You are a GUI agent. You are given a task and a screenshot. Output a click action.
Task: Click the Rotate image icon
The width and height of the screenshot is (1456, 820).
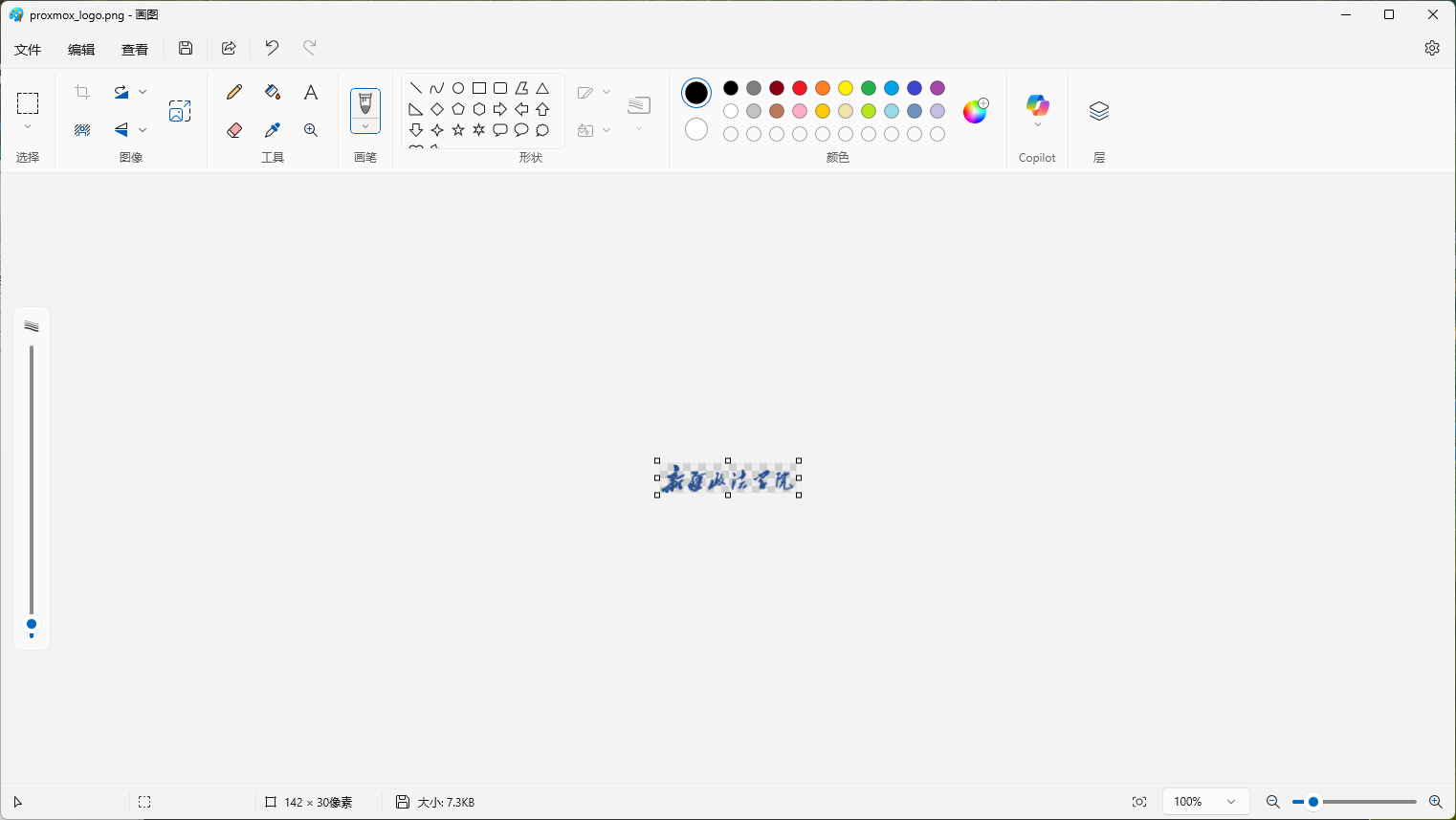(121, 92)
